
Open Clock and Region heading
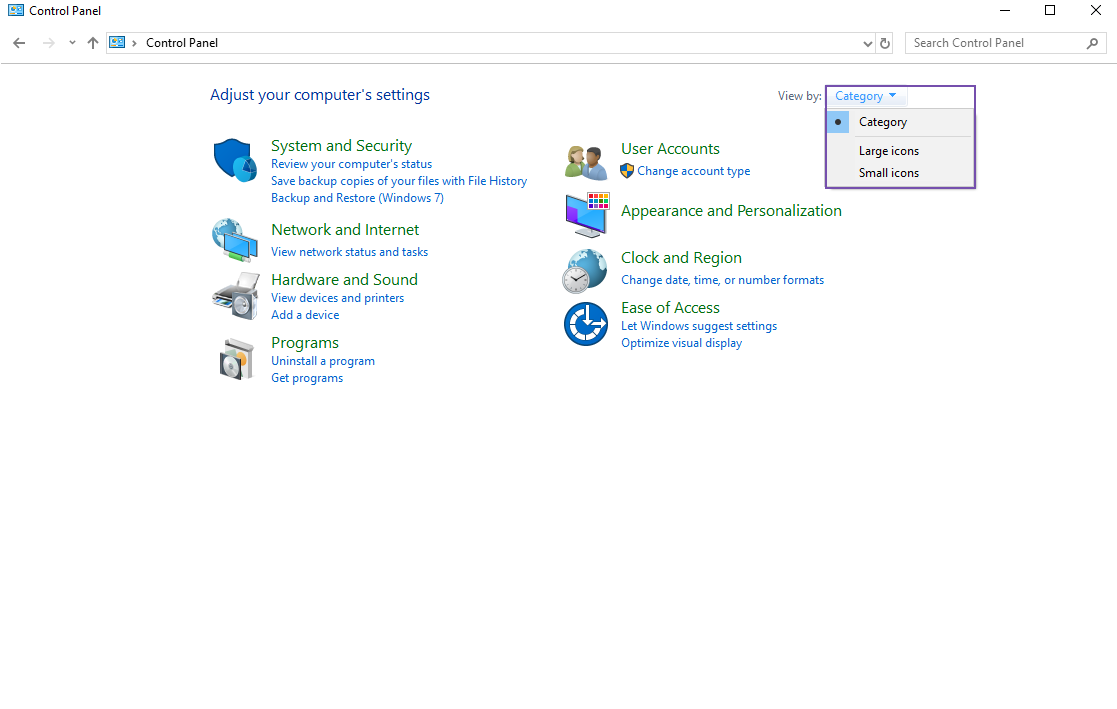coord(681,258)
